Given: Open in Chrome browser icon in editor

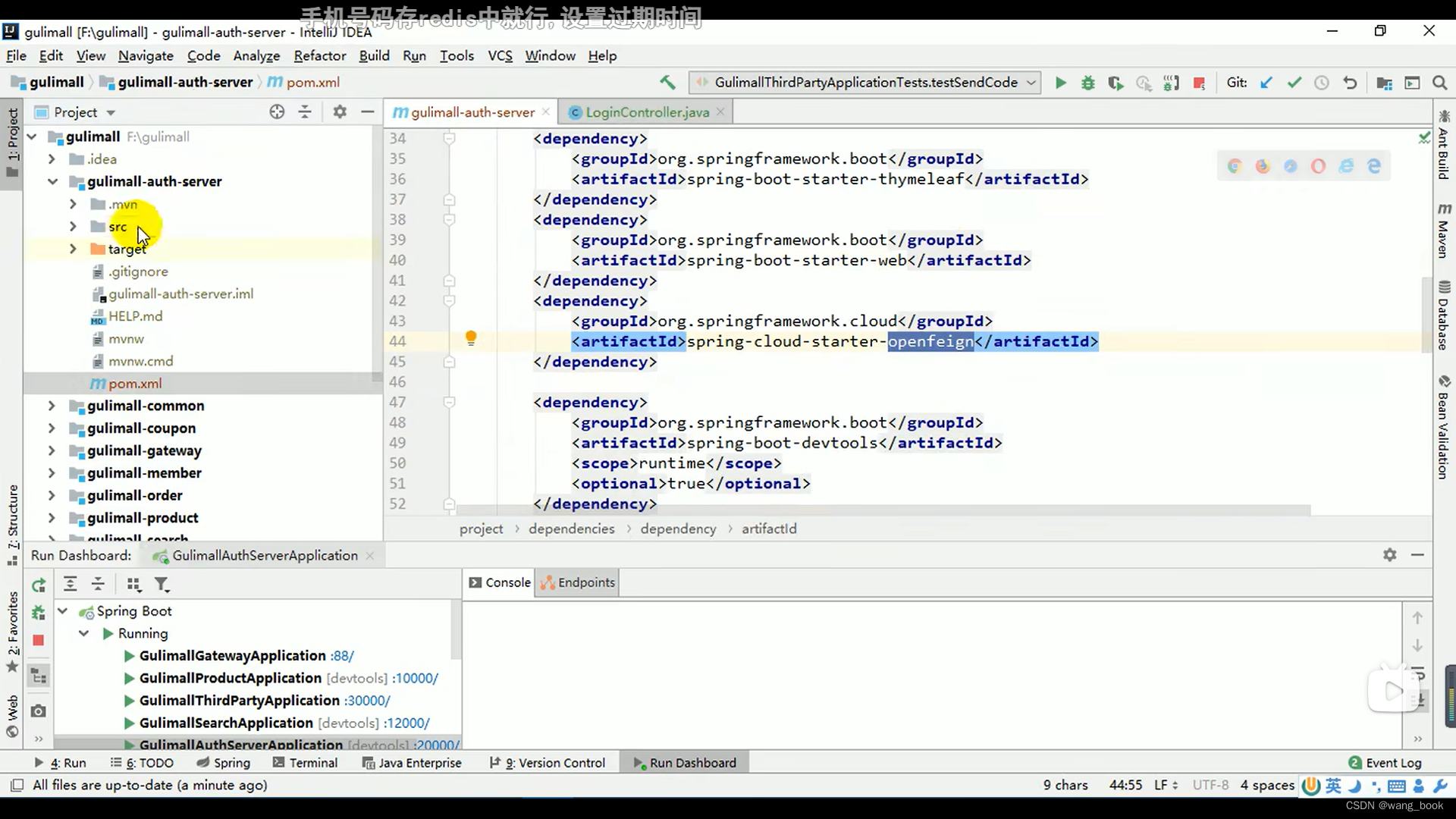Looking at the screenshot, I should coord(1235,166).
